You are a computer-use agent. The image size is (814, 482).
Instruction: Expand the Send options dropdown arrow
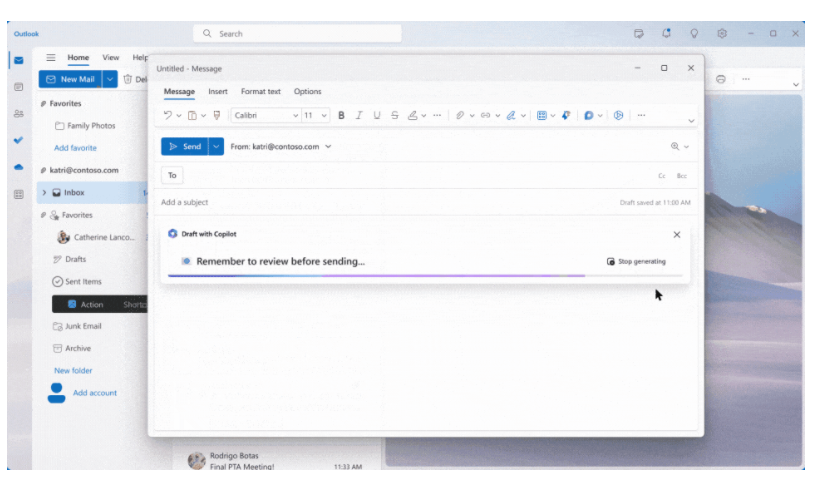(x=216, y=146)
